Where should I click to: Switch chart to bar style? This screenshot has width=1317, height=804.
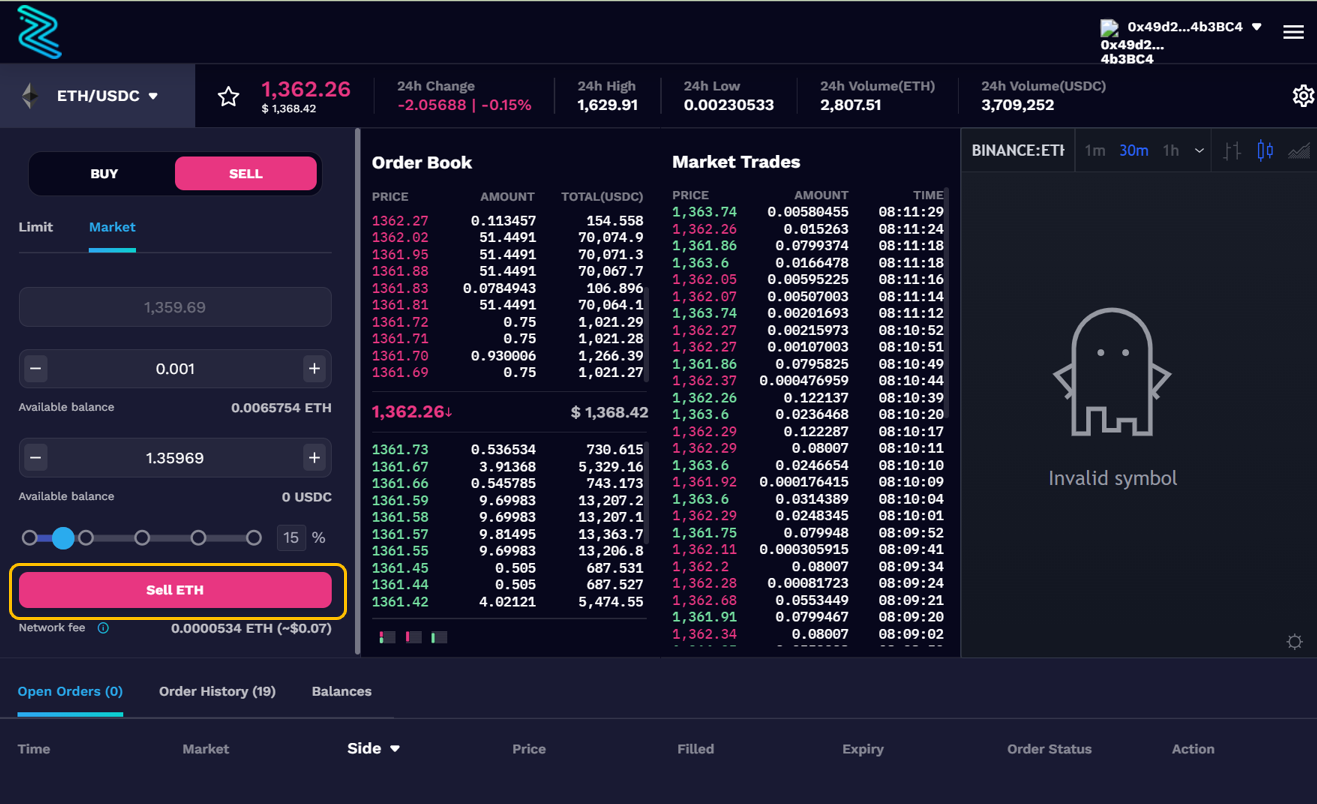1232,151
